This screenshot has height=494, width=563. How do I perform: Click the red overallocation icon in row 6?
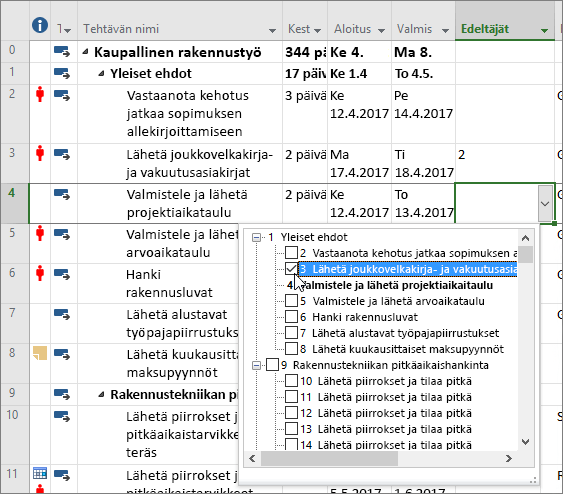[x=40, y=273]
